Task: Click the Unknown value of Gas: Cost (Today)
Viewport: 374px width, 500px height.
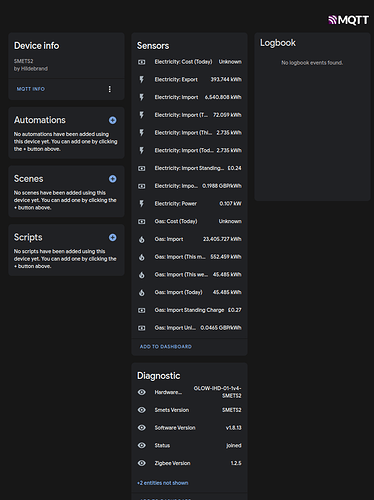Action: pos(230,221)
